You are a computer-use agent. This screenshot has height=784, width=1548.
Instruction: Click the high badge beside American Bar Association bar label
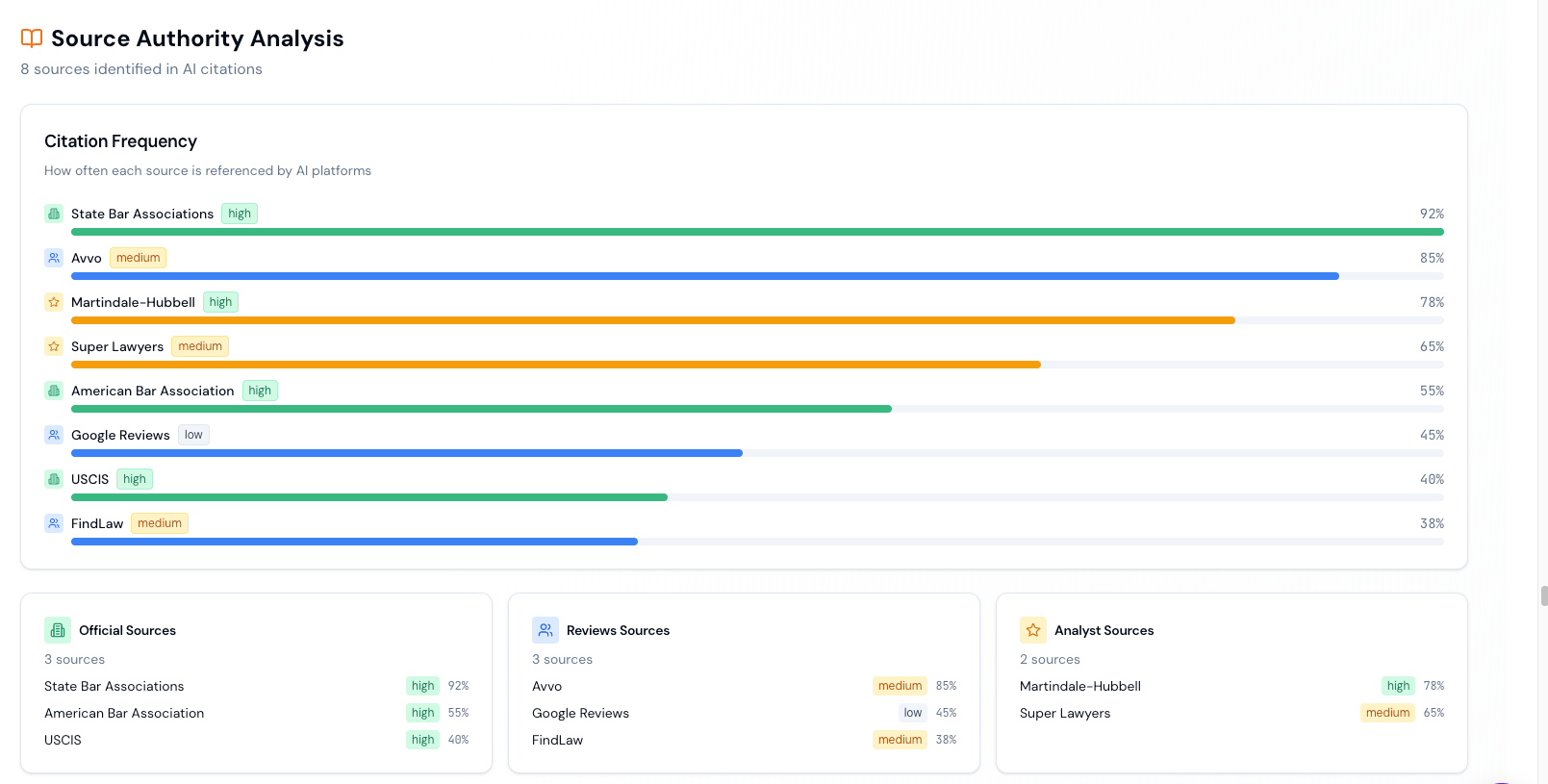260,391
